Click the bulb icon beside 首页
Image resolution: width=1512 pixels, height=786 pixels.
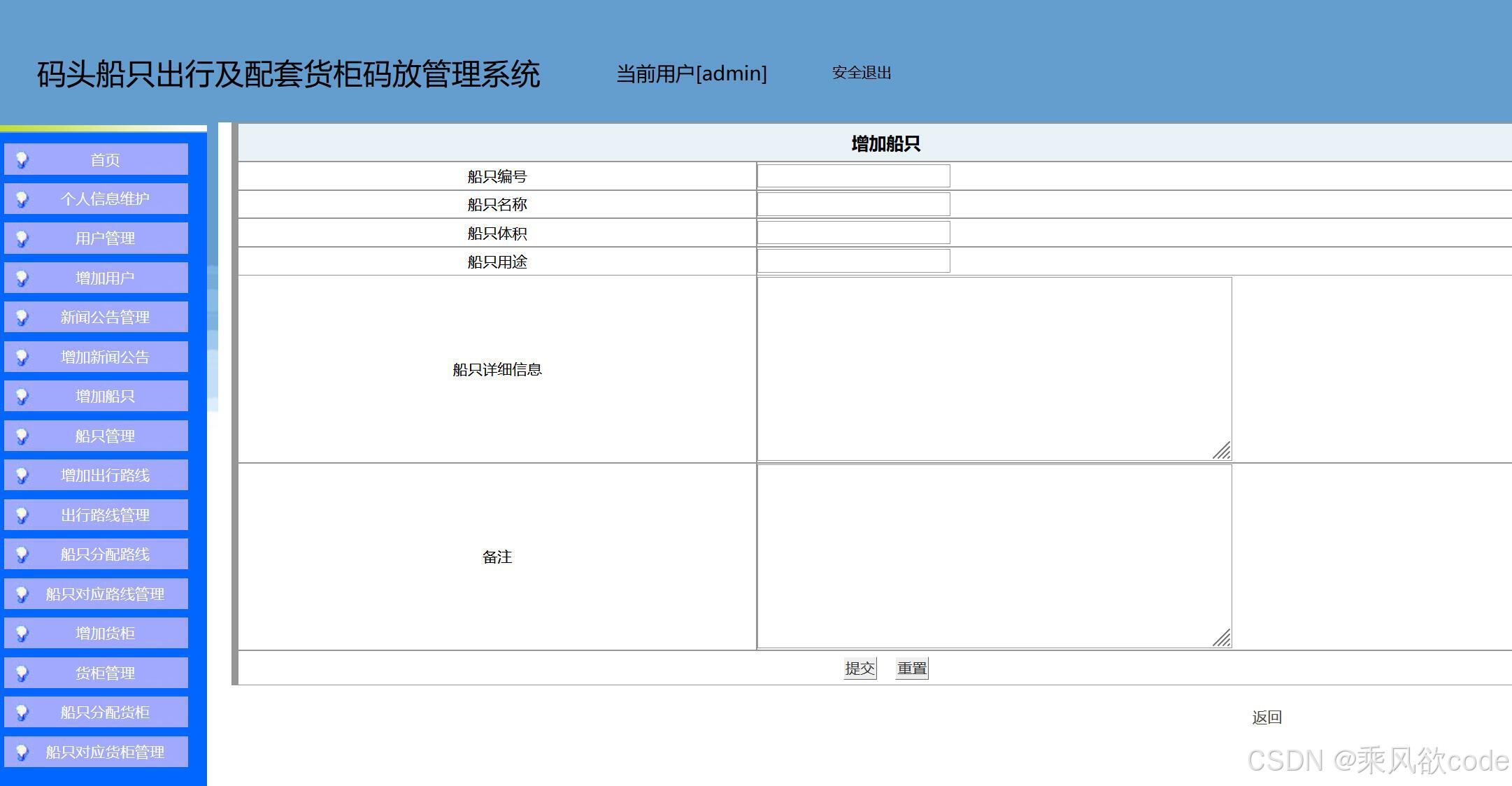22,160
